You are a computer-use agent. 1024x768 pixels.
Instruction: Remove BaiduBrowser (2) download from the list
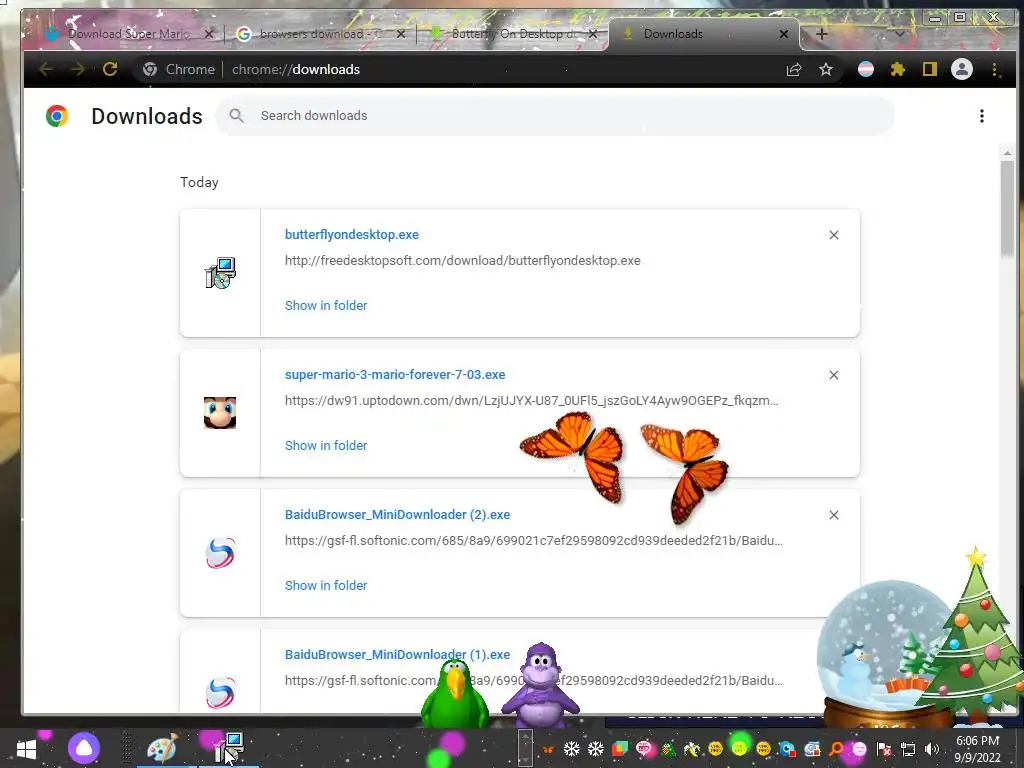click(834, 515)
